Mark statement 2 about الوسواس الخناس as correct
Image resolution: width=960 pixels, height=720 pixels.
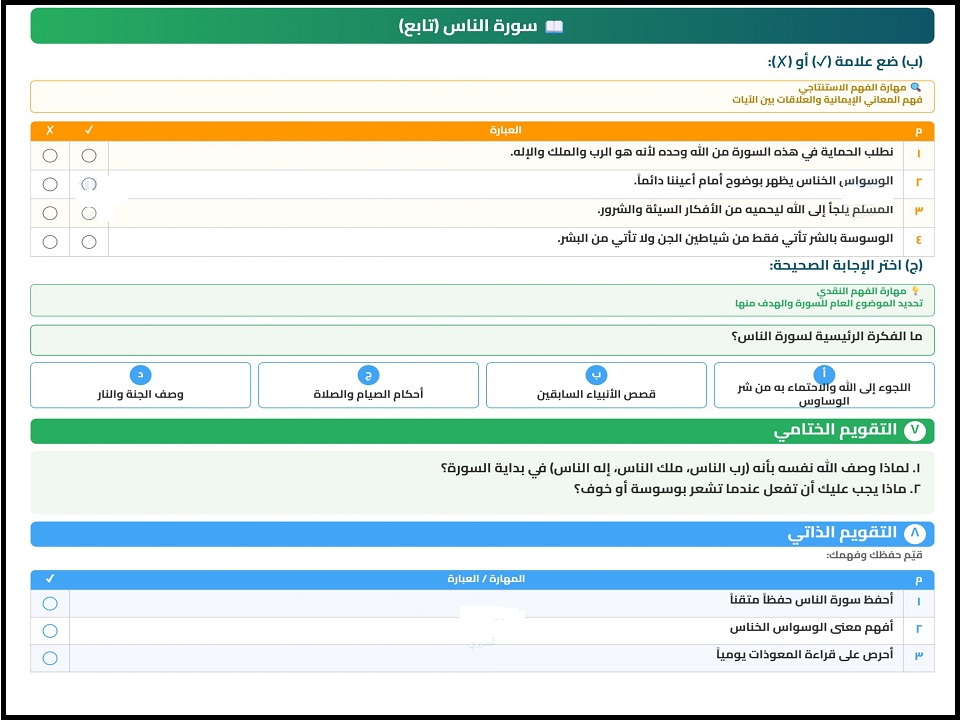(x=89, y=184)
